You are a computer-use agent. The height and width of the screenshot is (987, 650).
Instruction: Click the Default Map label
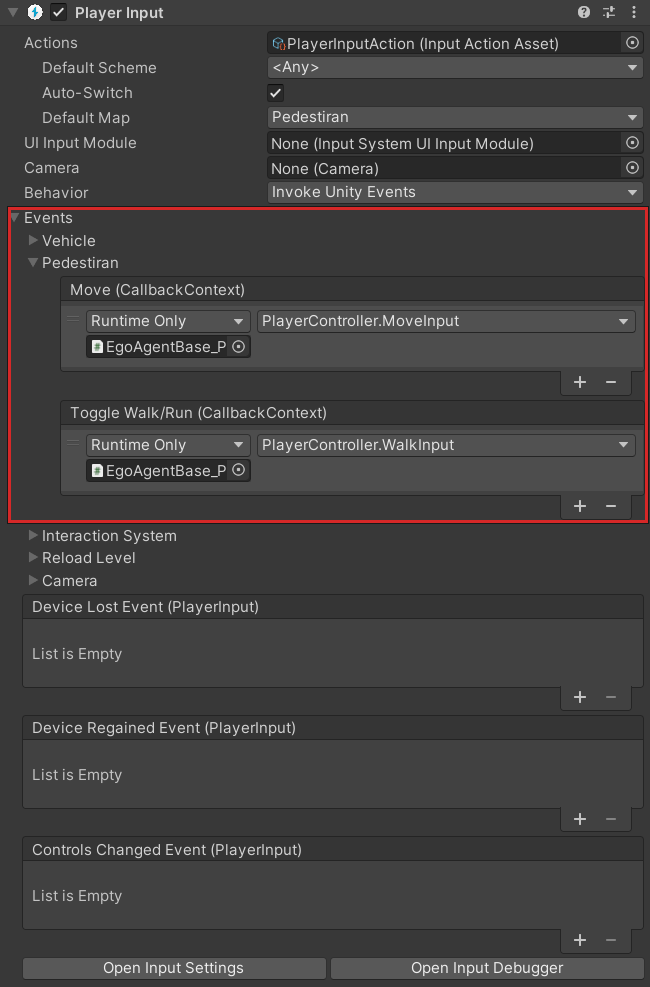point(86,118)
